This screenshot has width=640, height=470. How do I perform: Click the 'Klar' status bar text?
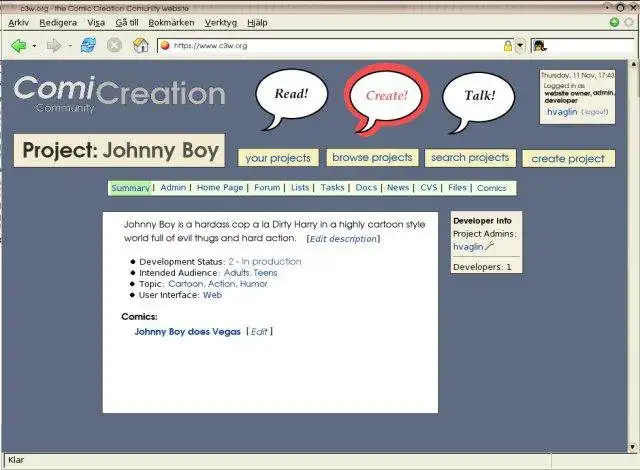(16, 460)
